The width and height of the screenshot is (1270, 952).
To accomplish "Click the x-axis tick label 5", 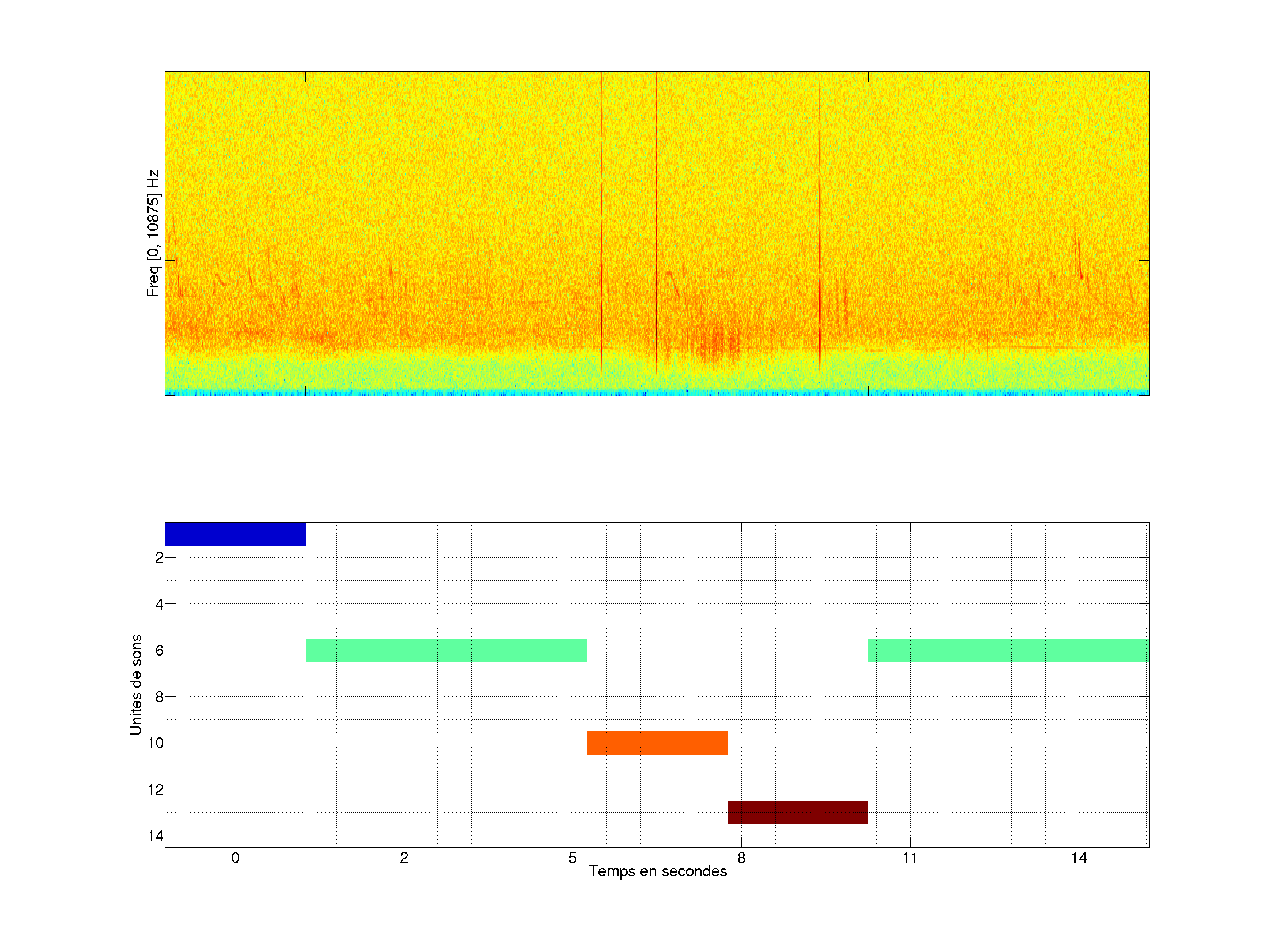I will [572, 858].
